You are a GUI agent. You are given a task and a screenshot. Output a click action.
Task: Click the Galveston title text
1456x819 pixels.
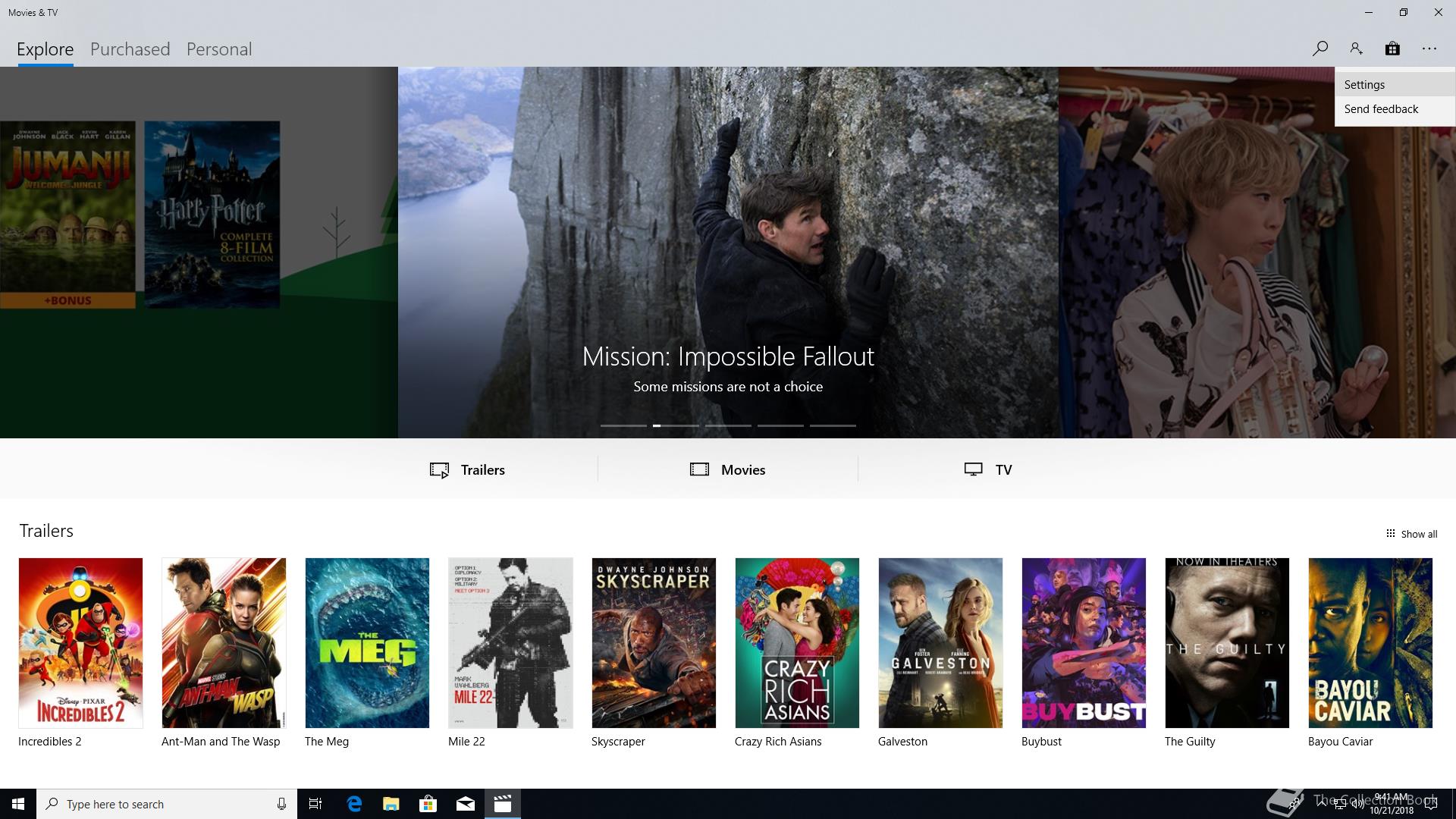pyautogui.click(x=902, y=742)
